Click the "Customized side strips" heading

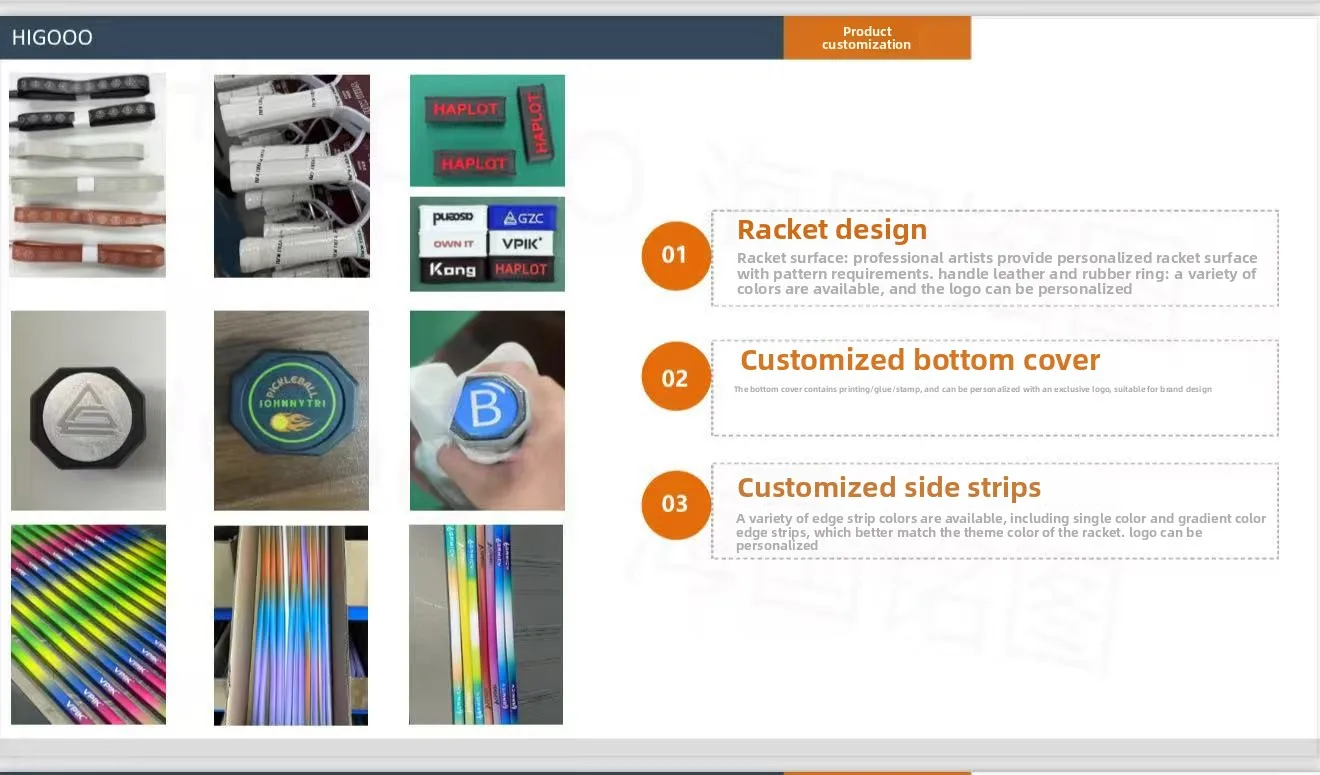tap(889, 488)
